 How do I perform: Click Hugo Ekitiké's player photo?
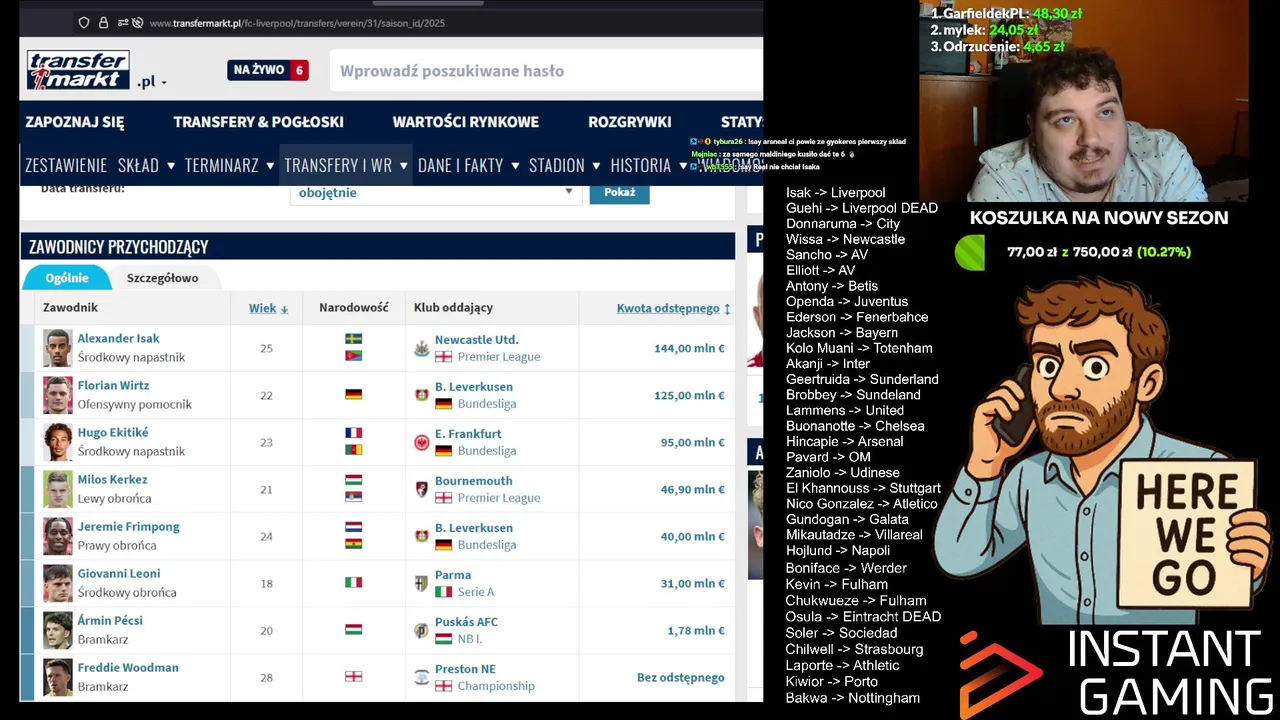[x=58, y=442]
